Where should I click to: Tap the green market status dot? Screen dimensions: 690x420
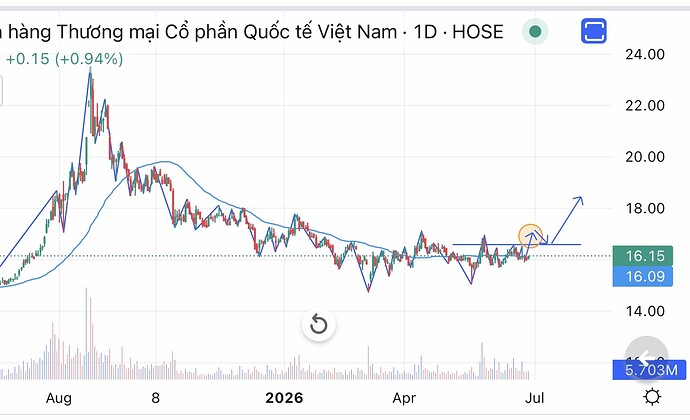click(535, 32)
